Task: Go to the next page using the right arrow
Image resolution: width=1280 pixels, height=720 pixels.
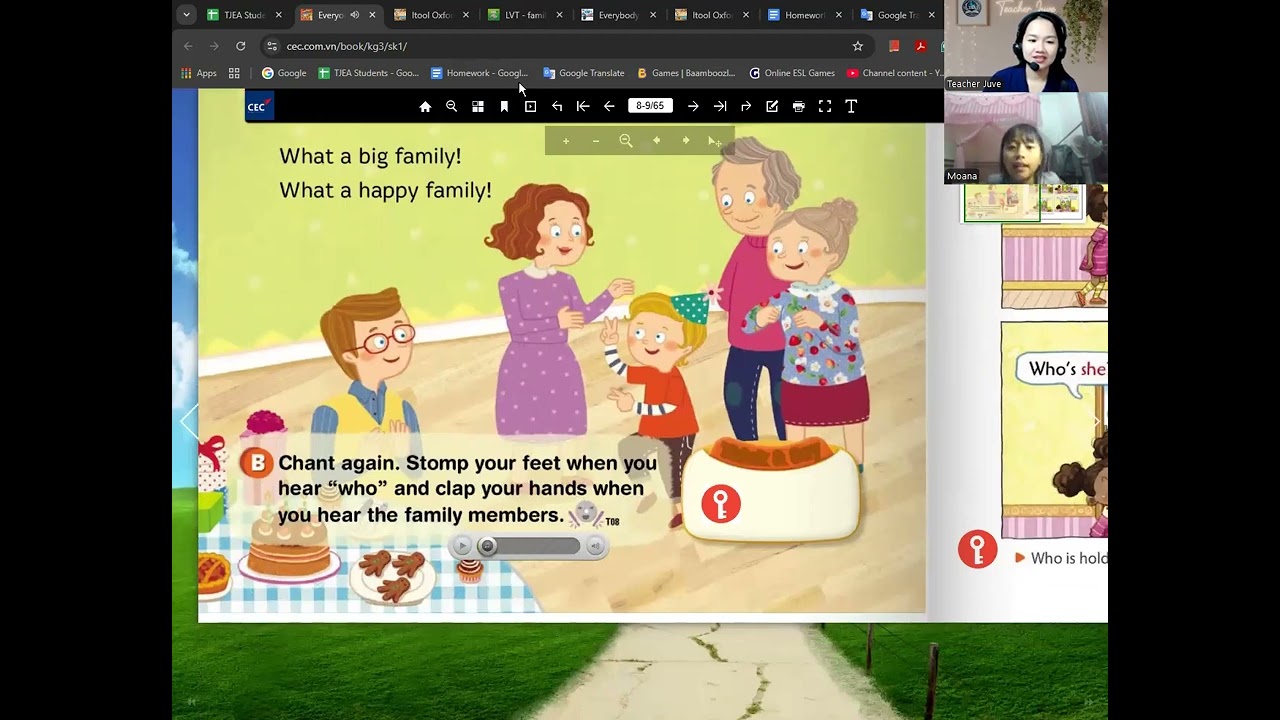Action: click(x=693, y=106)
